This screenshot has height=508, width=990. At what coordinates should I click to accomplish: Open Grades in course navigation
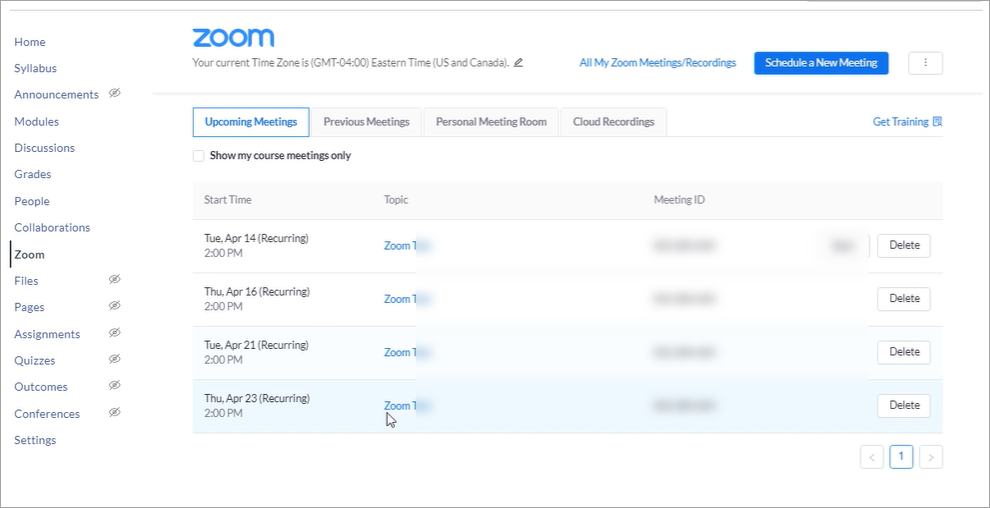pyautogui.click(x=33, y=174)
